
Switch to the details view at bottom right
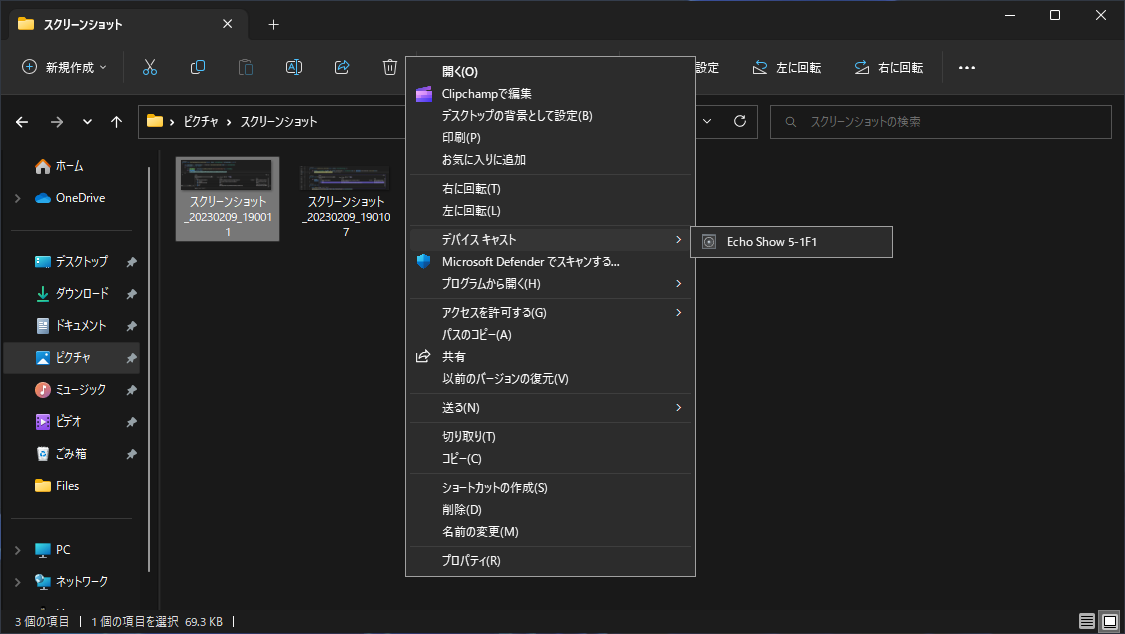click(x=1086, y=620)
